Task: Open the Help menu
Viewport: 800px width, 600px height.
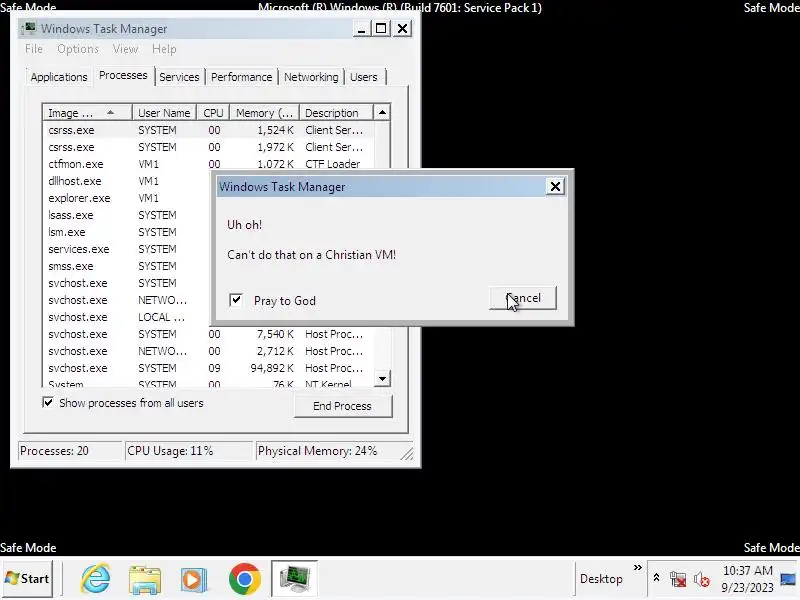Action: tap(164, 49)
